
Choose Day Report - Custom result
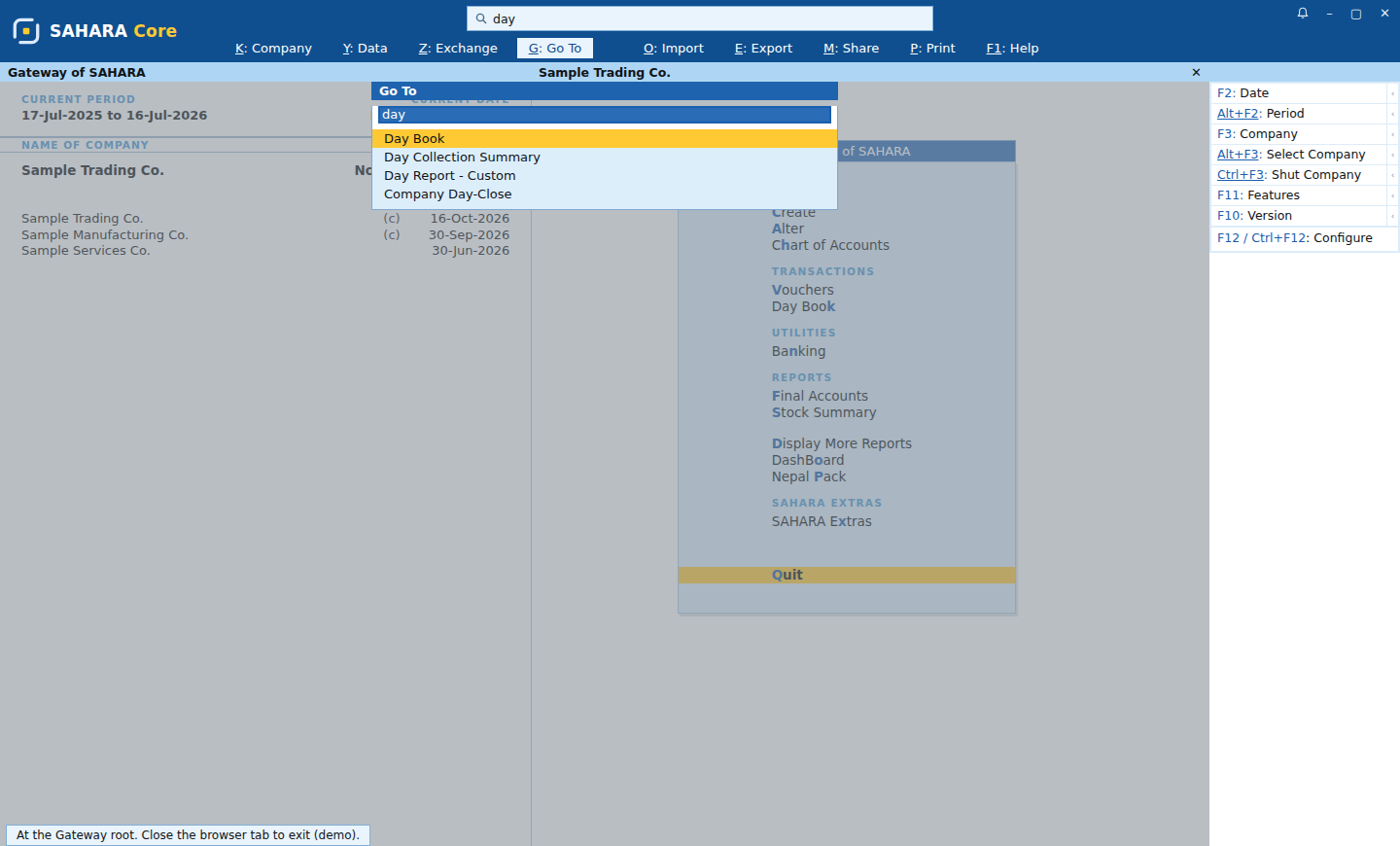click(x=605, y=176)
